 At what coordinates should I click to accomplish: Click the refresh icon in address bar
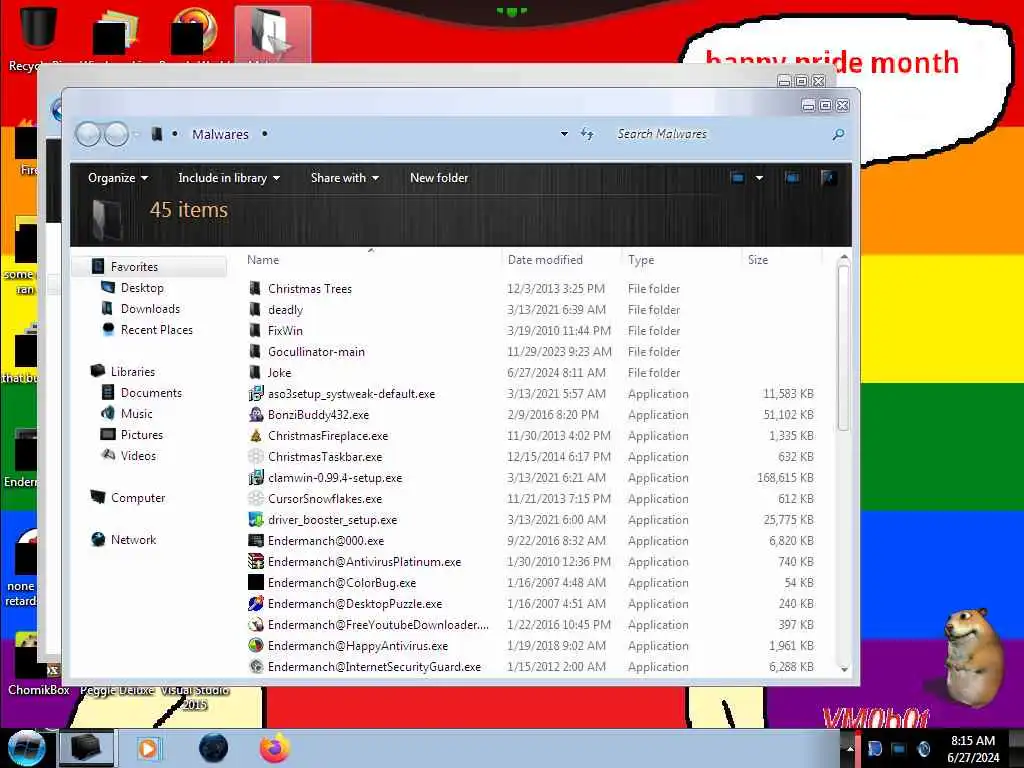[587, 134]
